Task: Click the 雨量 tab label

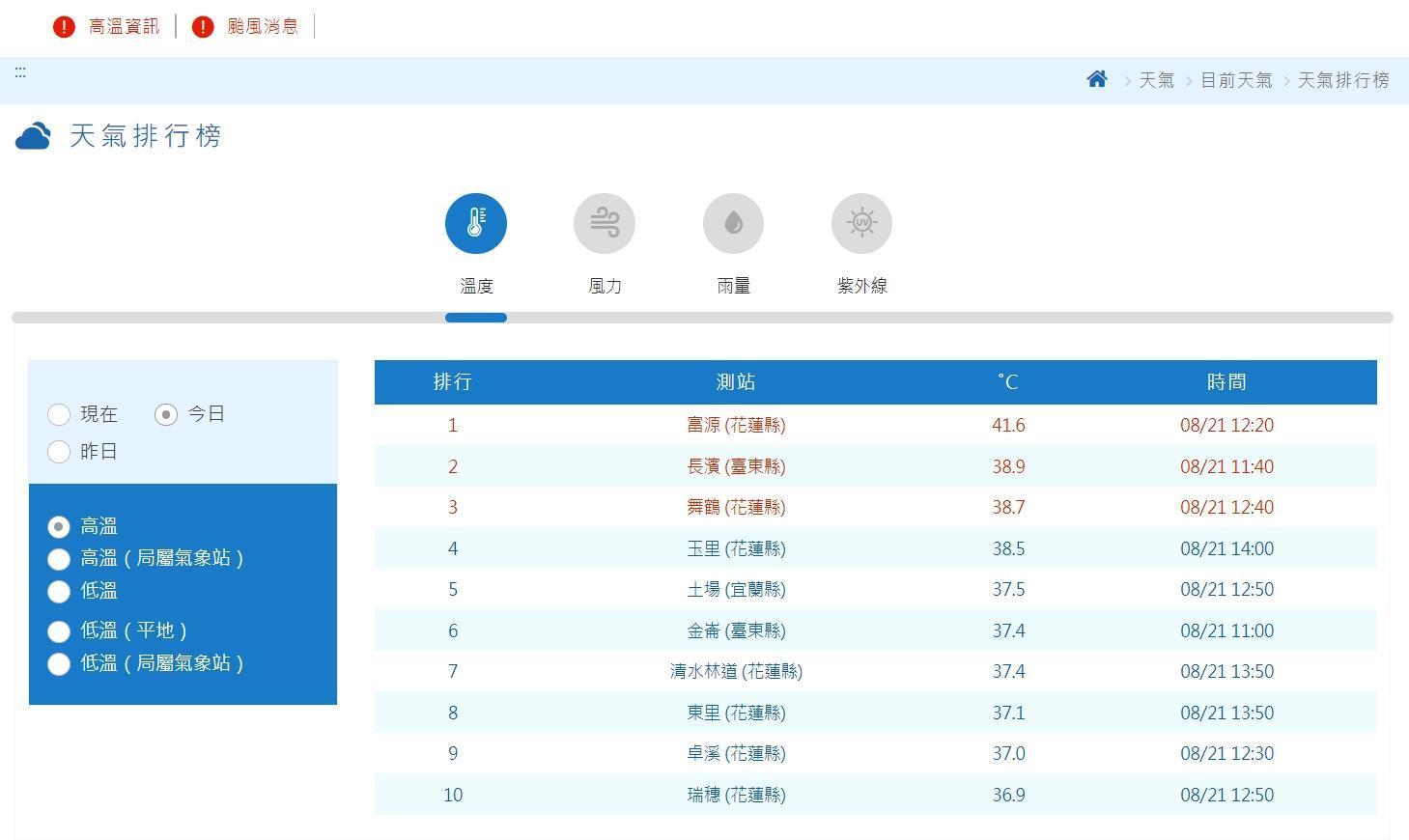Action: [733, 286]
